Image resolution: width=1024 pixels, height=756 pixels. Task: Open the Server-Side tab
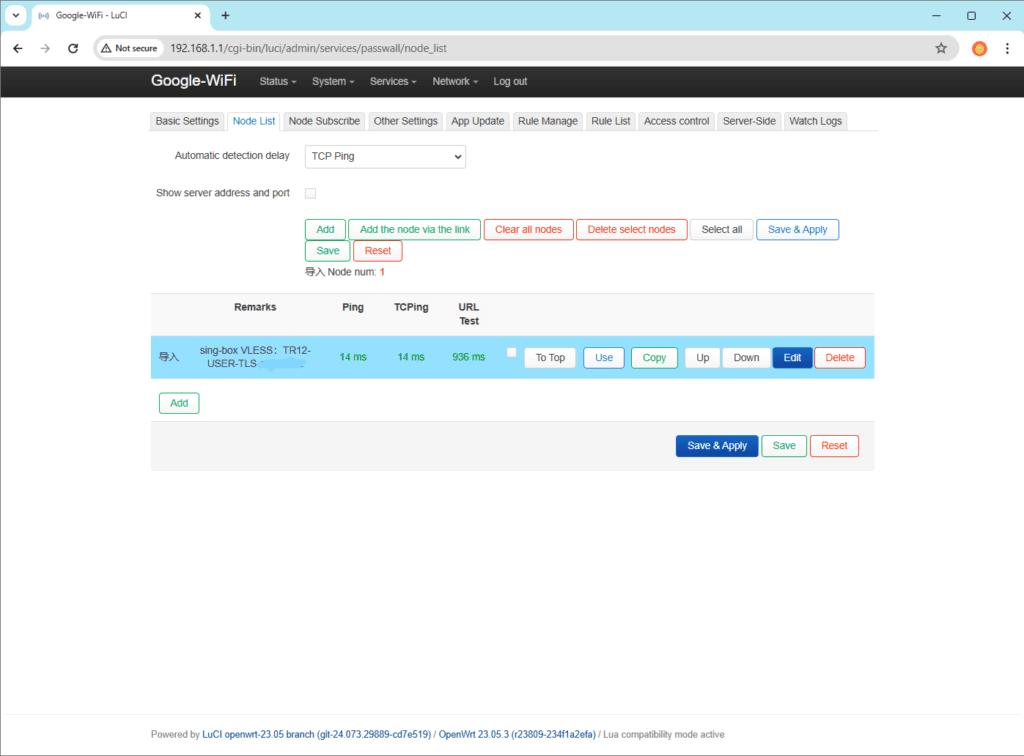click(x=749, y=121)
